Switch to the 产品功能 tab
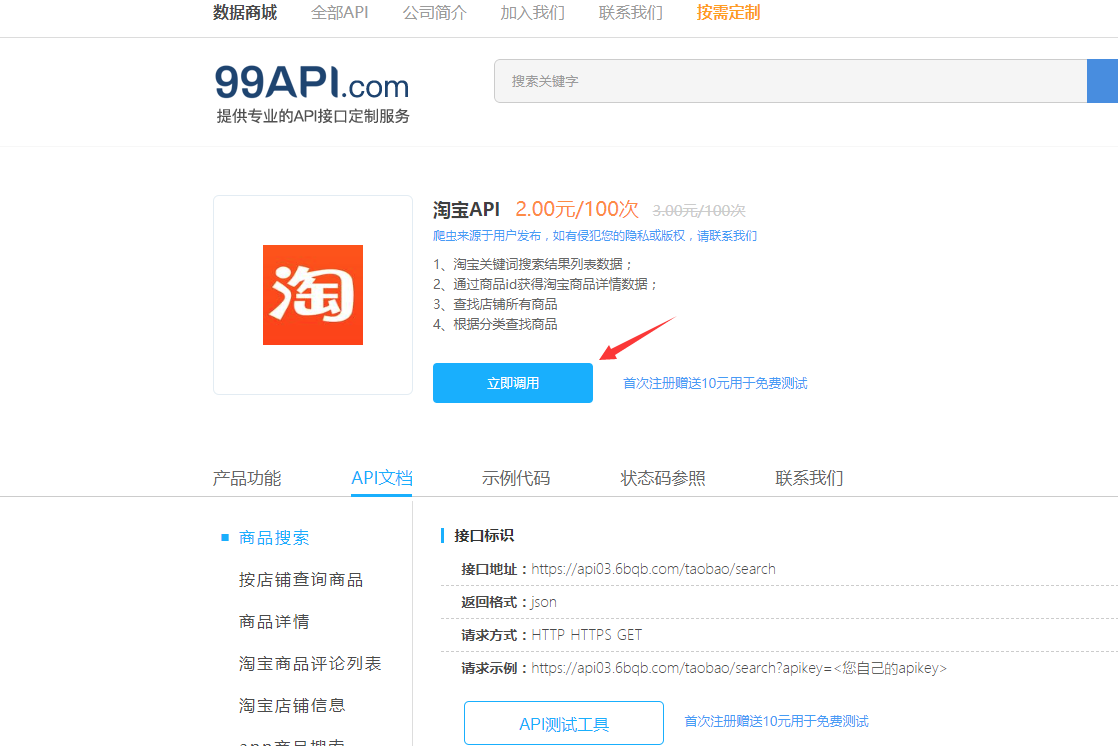 tap(247, 478)
